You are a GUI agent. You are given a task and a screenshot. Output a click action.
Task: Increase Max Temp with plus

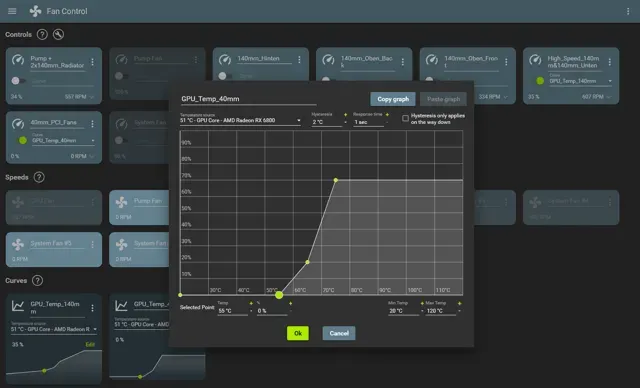click(x=460, y=303)
